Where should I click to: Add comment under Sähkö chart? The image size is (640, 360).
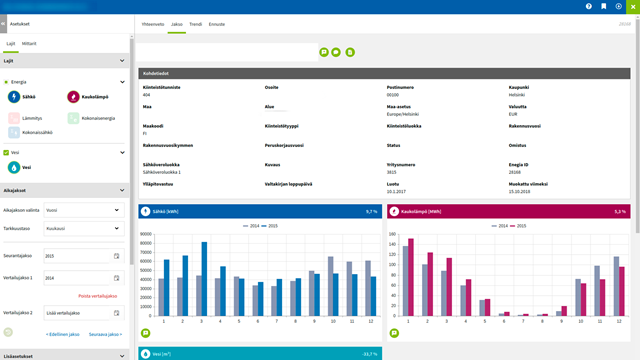pos(146,333)
